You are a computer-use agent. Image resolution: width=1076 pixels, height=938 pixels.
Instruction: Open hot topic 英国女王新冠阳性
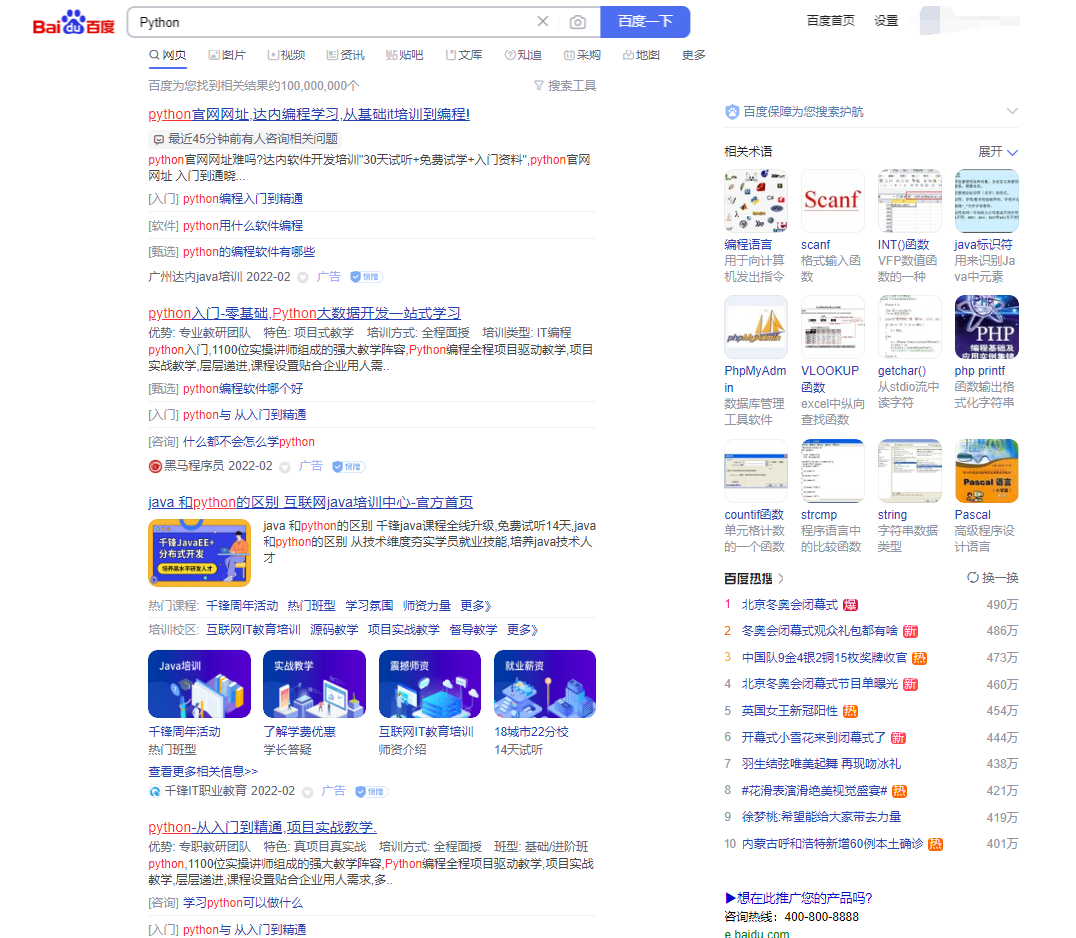(x=789, y=711)
